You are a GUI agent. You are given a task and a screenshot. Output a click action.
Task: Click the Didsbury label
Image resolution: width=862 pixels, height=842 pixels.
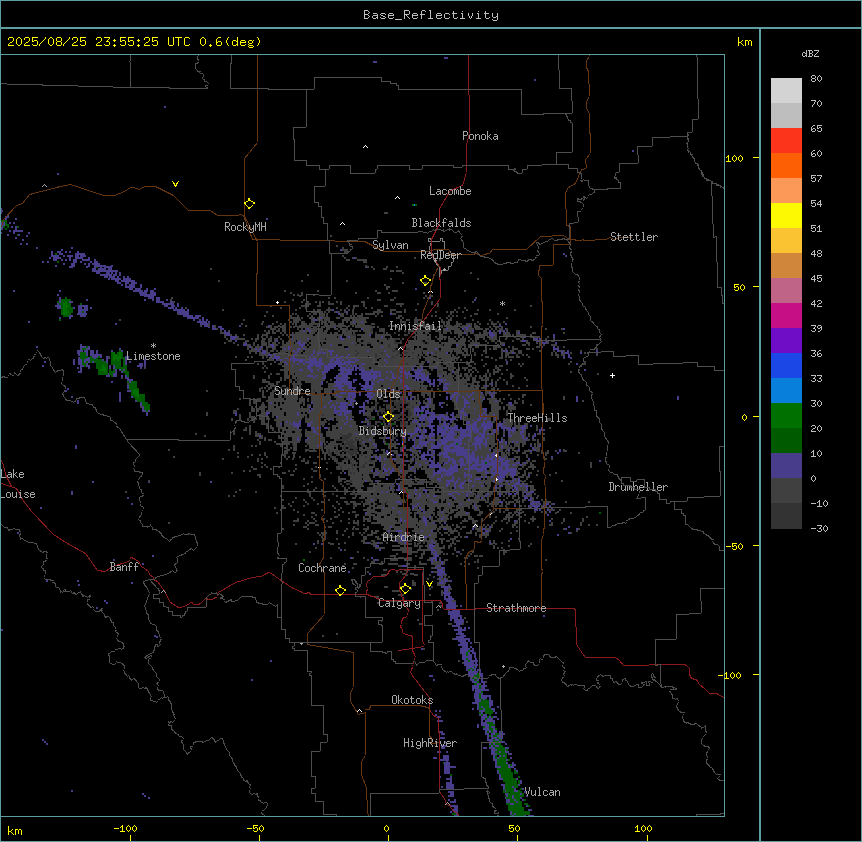click(383, 431)
